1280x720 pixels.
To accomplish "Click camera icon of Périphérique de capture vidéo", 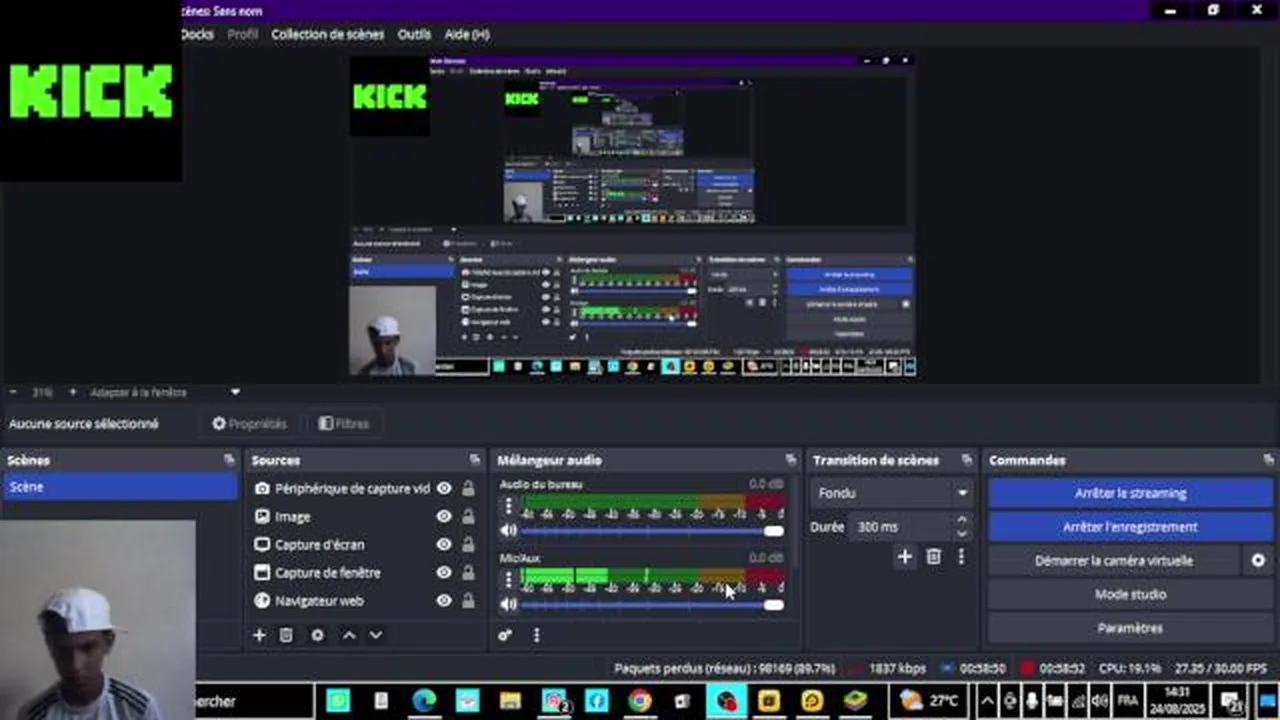I will (262, 489).
